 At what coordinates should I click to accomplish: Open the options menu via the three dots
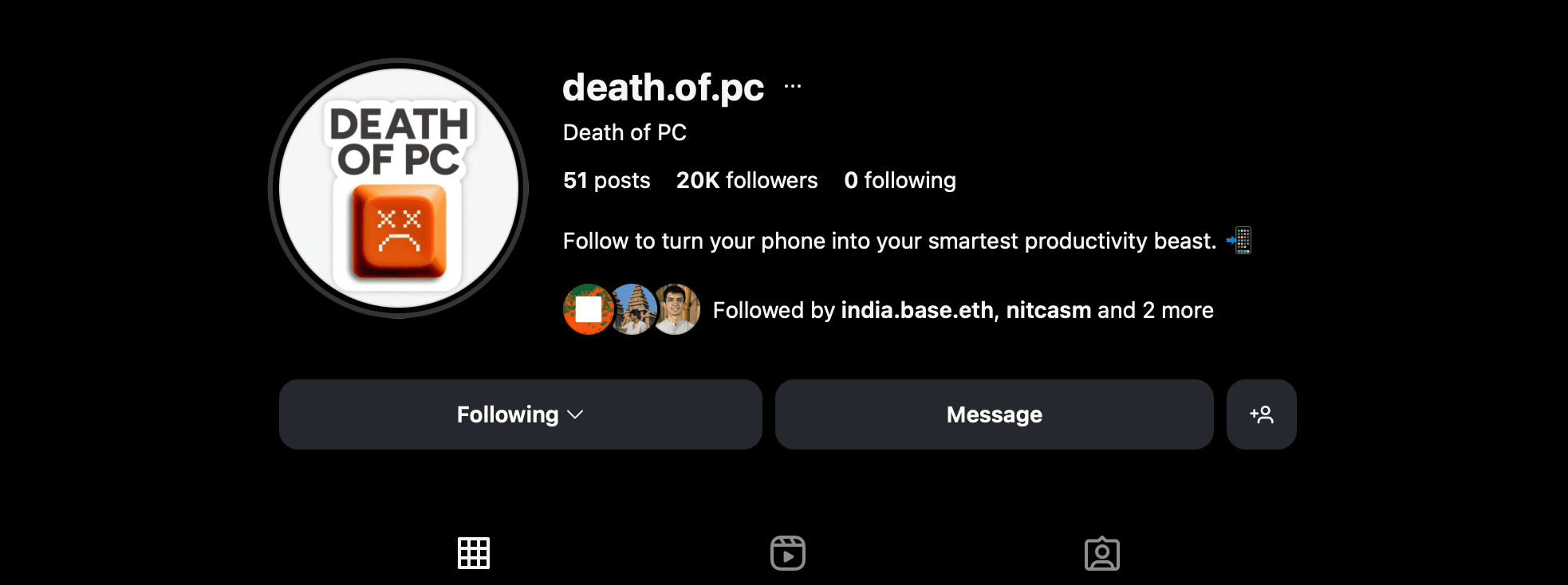coord(791,86)
